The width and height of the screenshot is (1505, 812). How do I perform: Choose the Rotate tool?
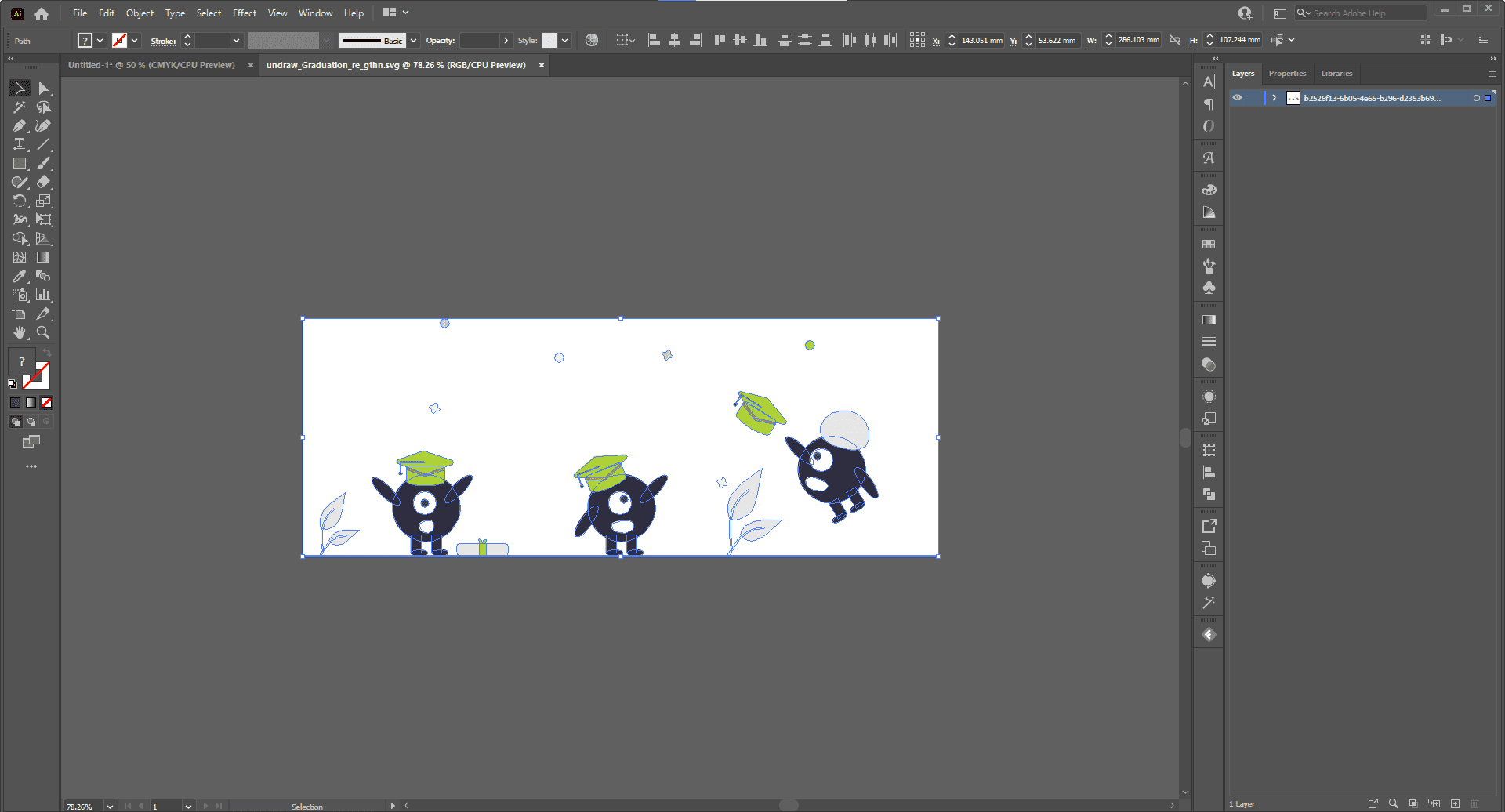pos(20,201)
